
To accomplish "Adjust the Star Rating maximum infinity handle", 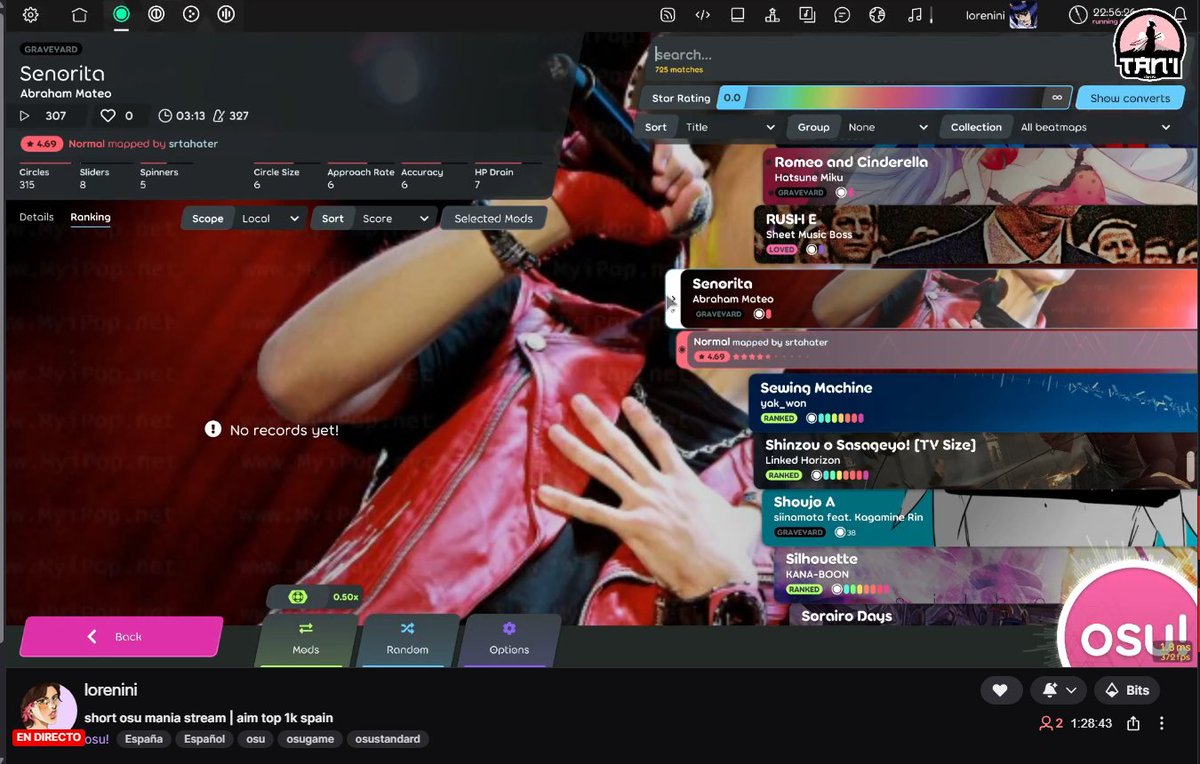I will [1057, 98].
